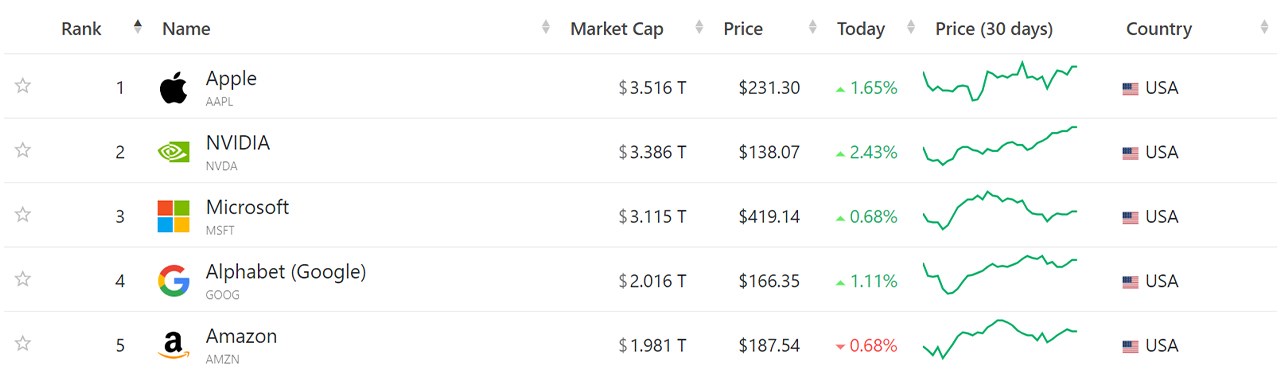Sort by Rank using its sort arrows
Image resolution: width=1280 pixels, height=374 pixels.
click(138, 28)
